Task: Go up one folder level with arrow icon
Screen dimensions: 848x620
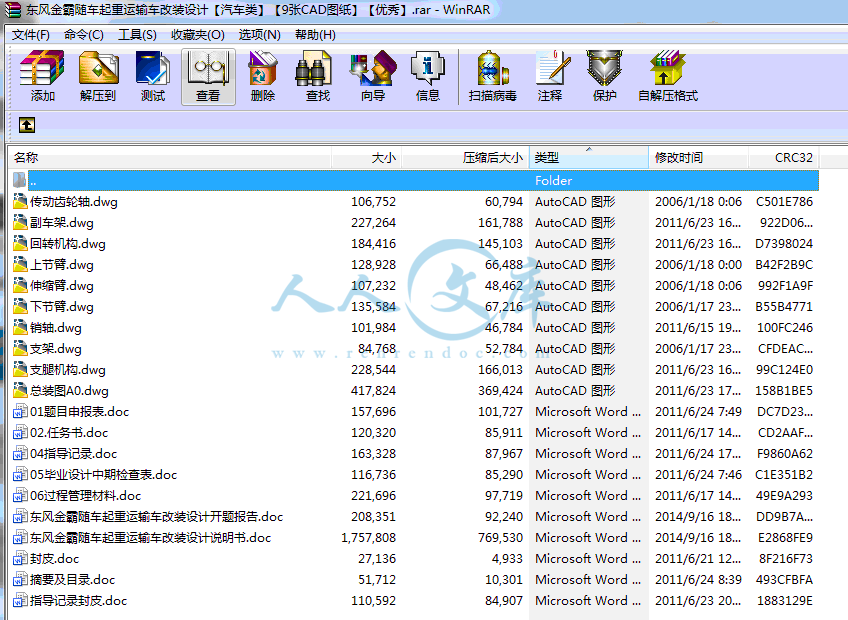Action: [x=27, y=125]
